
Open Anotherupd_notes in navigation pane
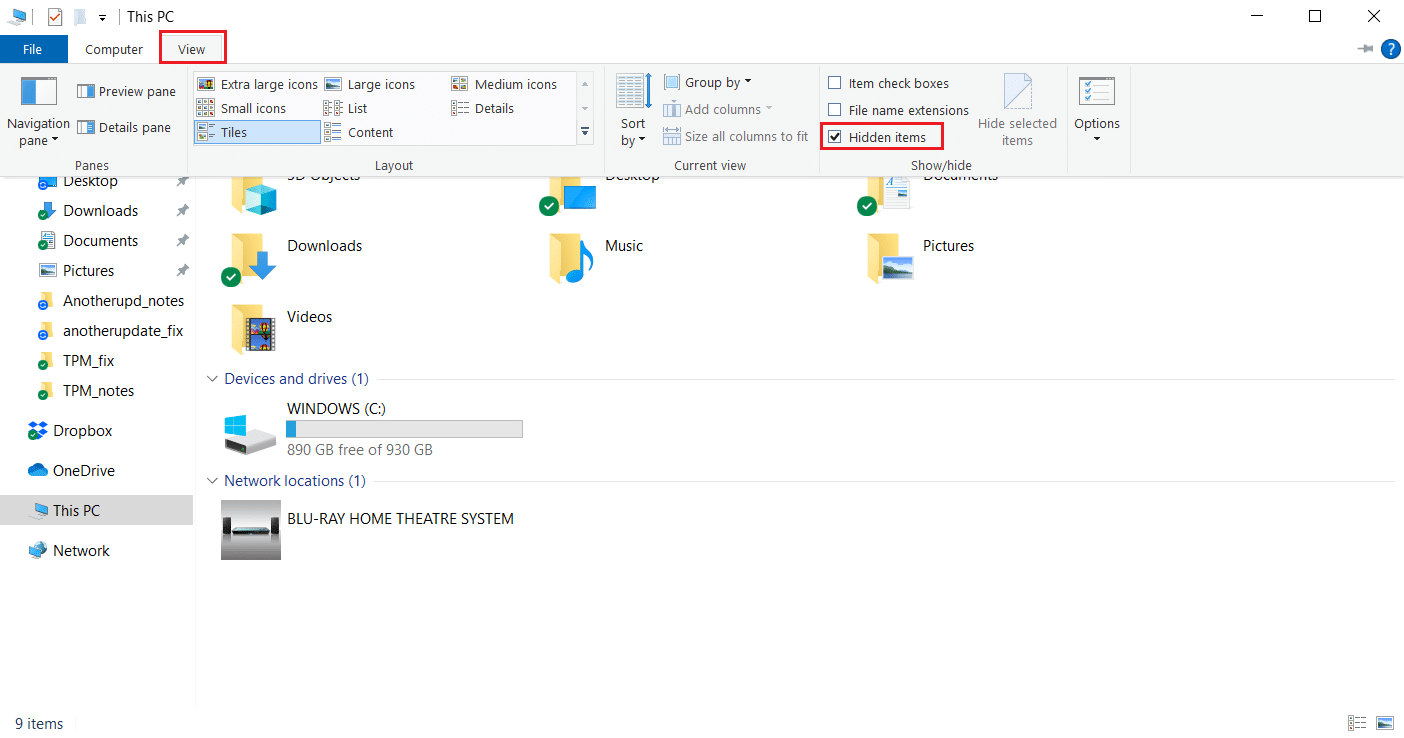tap(123, 301)
